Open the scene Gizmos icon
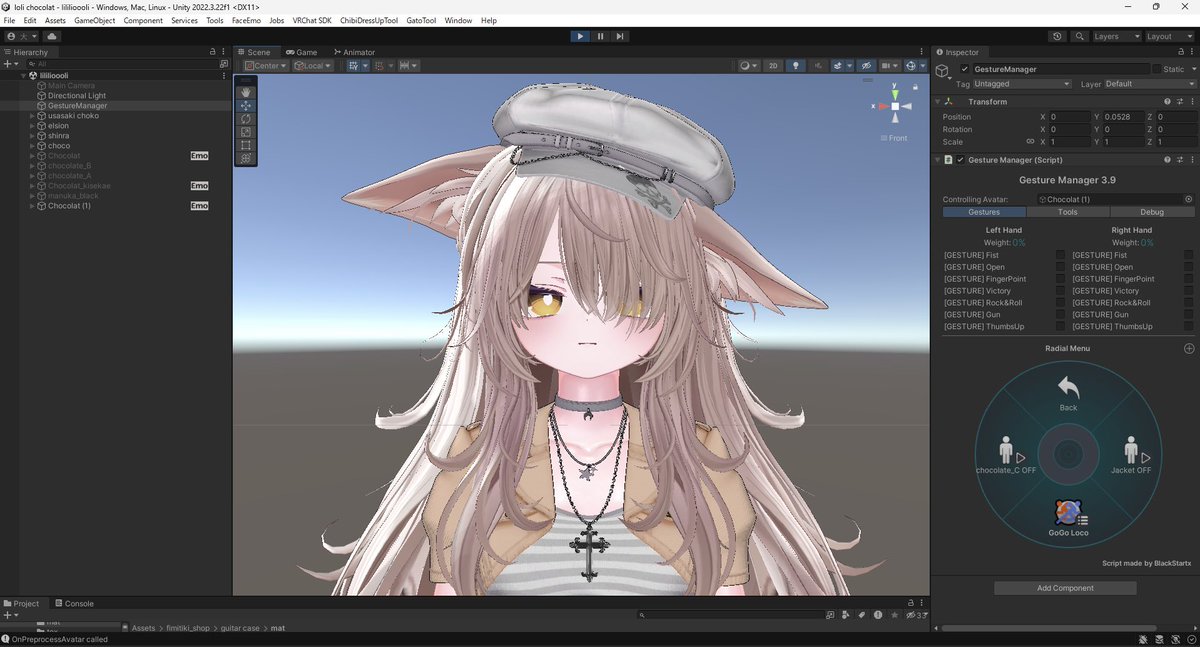 [x=913, y=66]
